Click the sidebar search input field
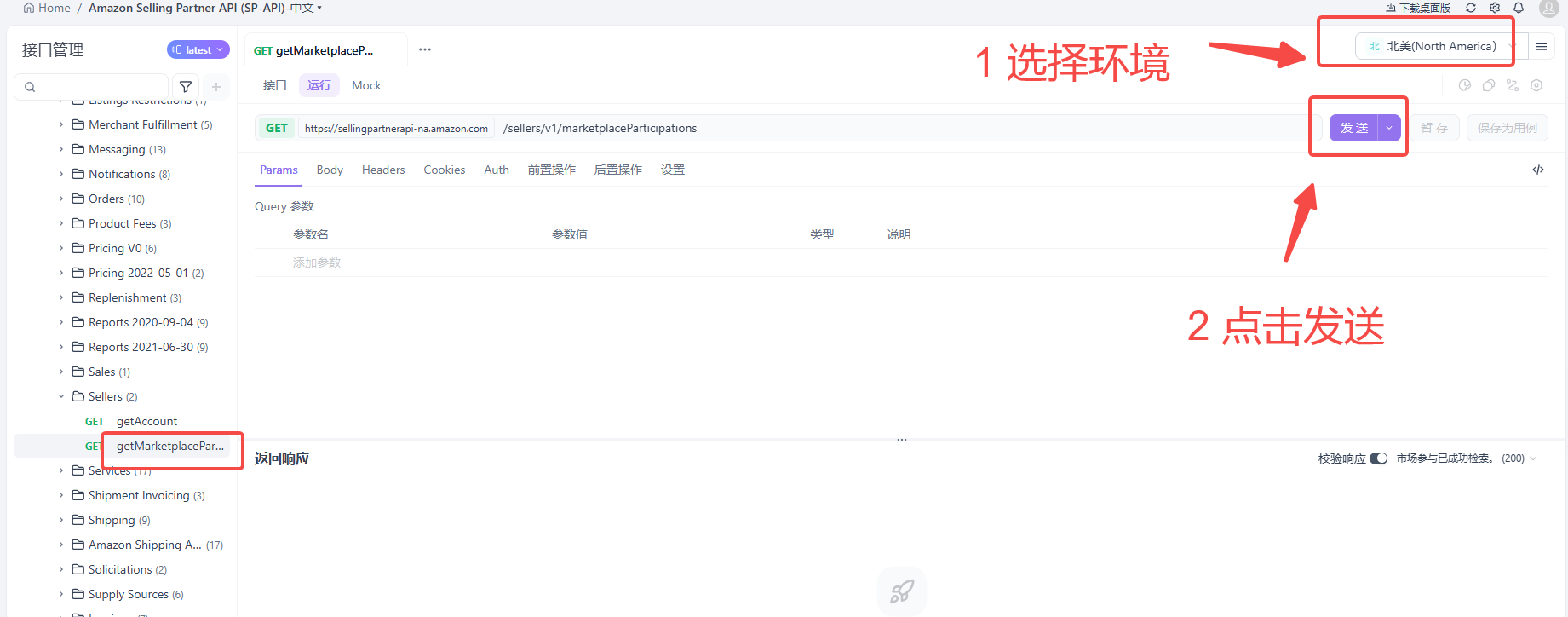Viewport: 1568px width, 617px height. [x=91, y=87]
